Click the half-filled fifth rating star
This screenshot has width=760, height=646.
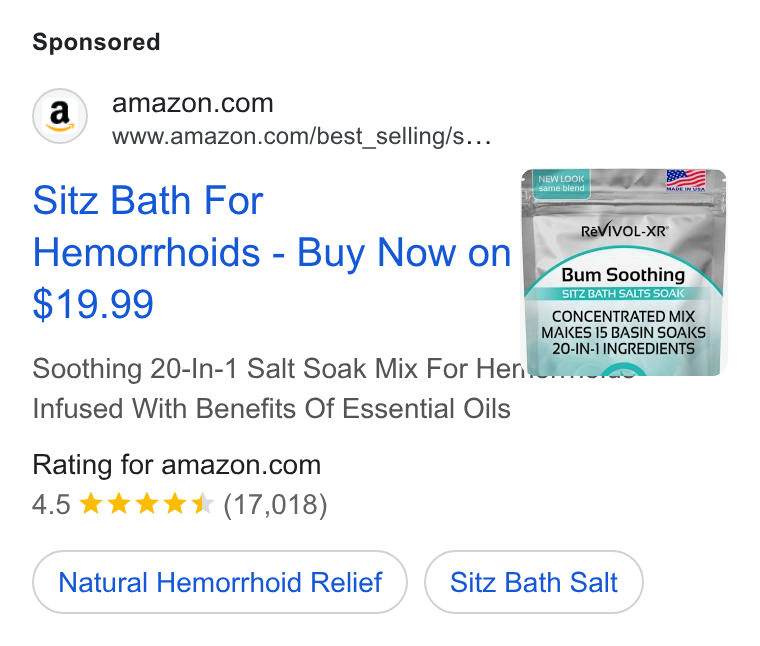[203, 504]
